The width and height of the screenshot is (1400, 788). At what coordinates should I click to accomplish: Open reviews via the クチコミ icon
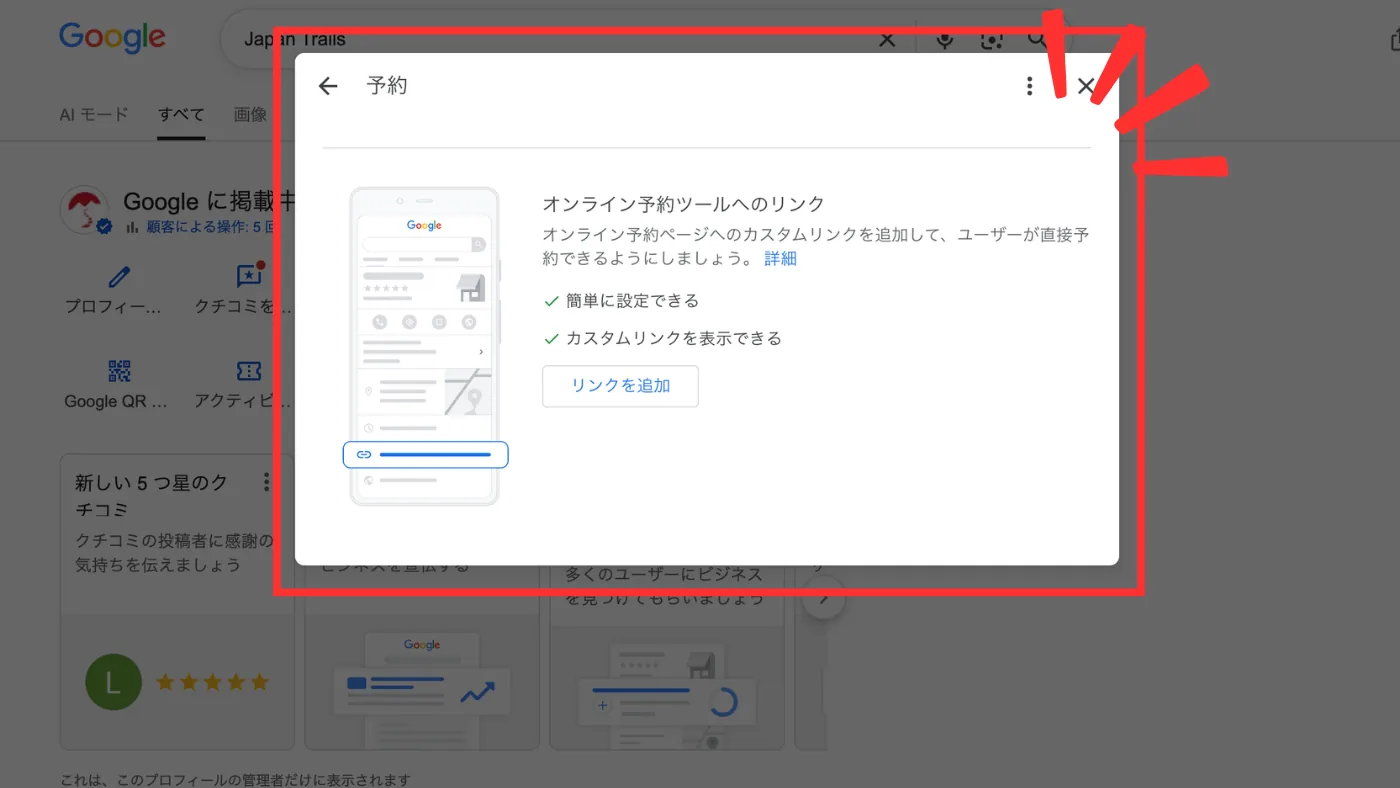tap(249, 276)
